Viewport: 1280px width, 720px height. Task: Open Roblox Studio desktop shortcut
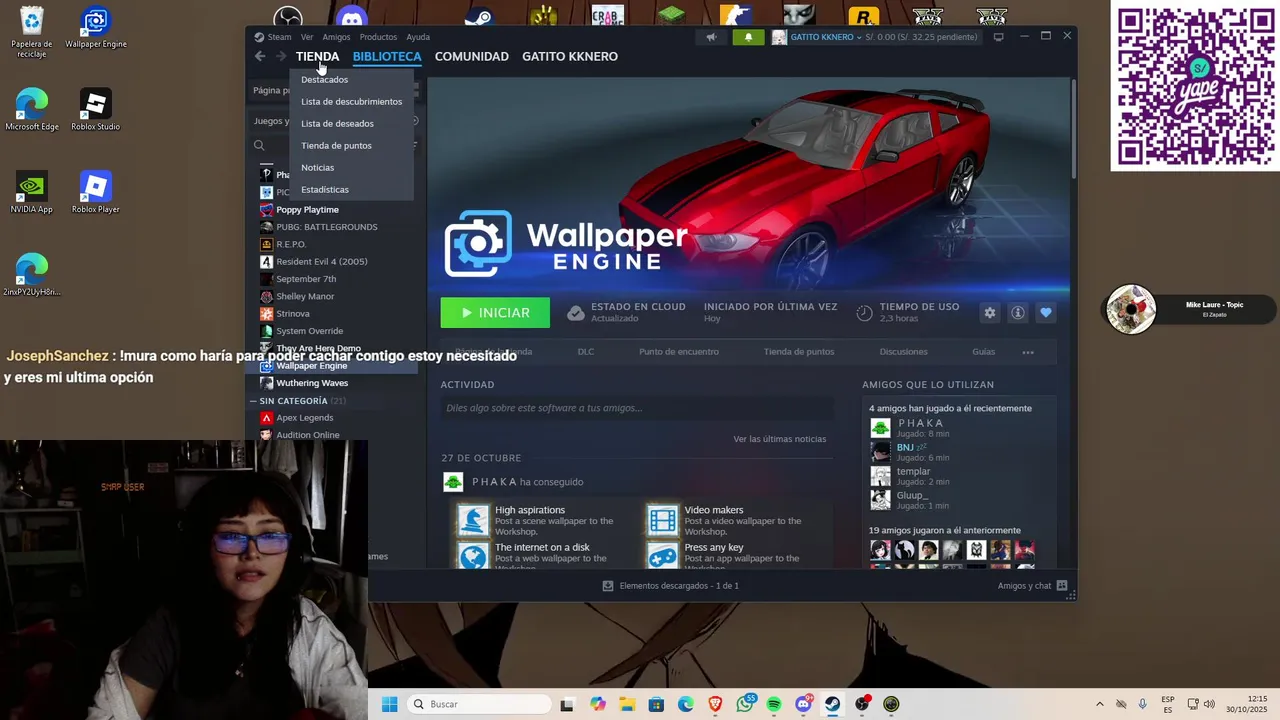(x=96, y=110)
